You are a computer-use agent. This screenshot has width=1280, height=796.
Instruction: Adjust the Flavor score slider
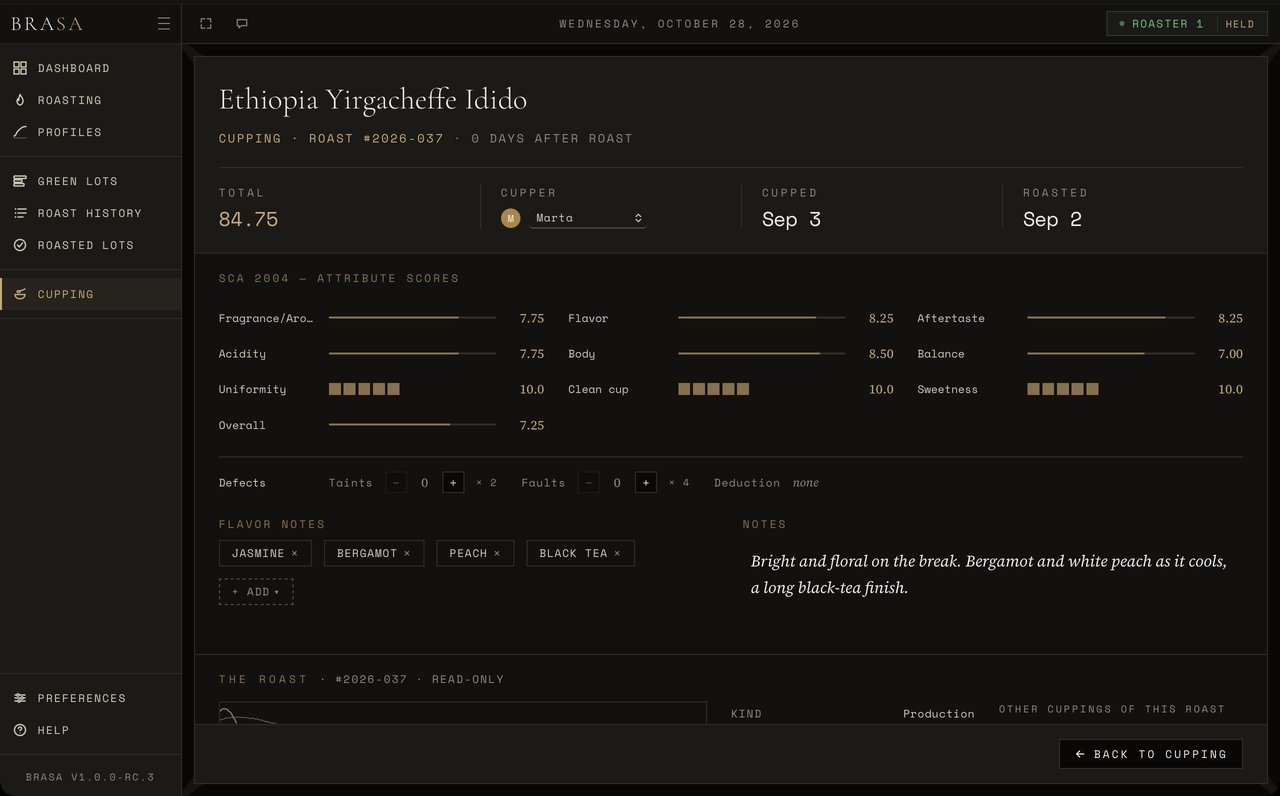click(761, 318)
